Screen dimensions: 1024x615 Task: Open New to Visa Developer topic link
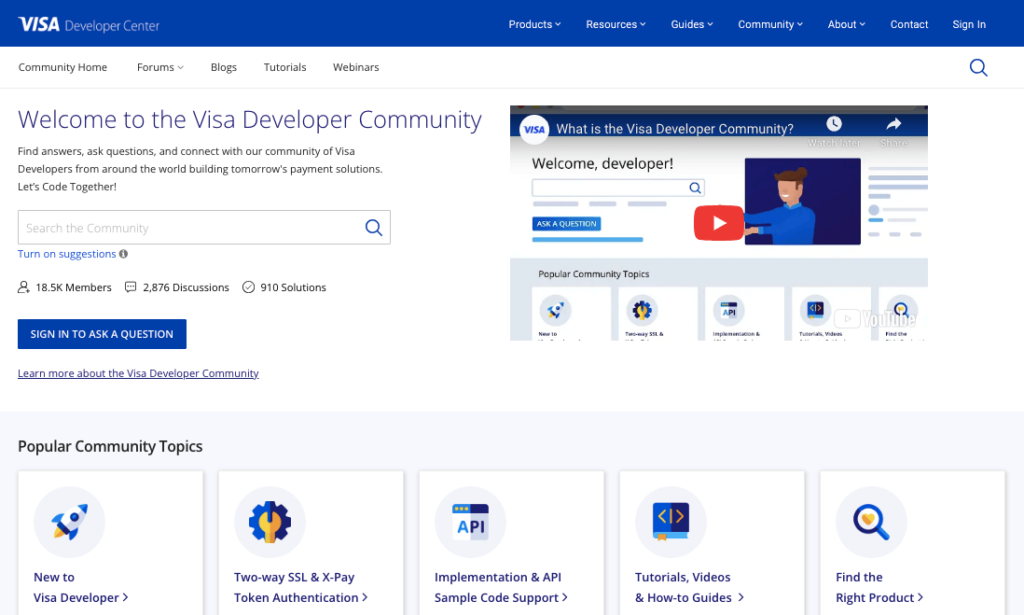point(80,588)
